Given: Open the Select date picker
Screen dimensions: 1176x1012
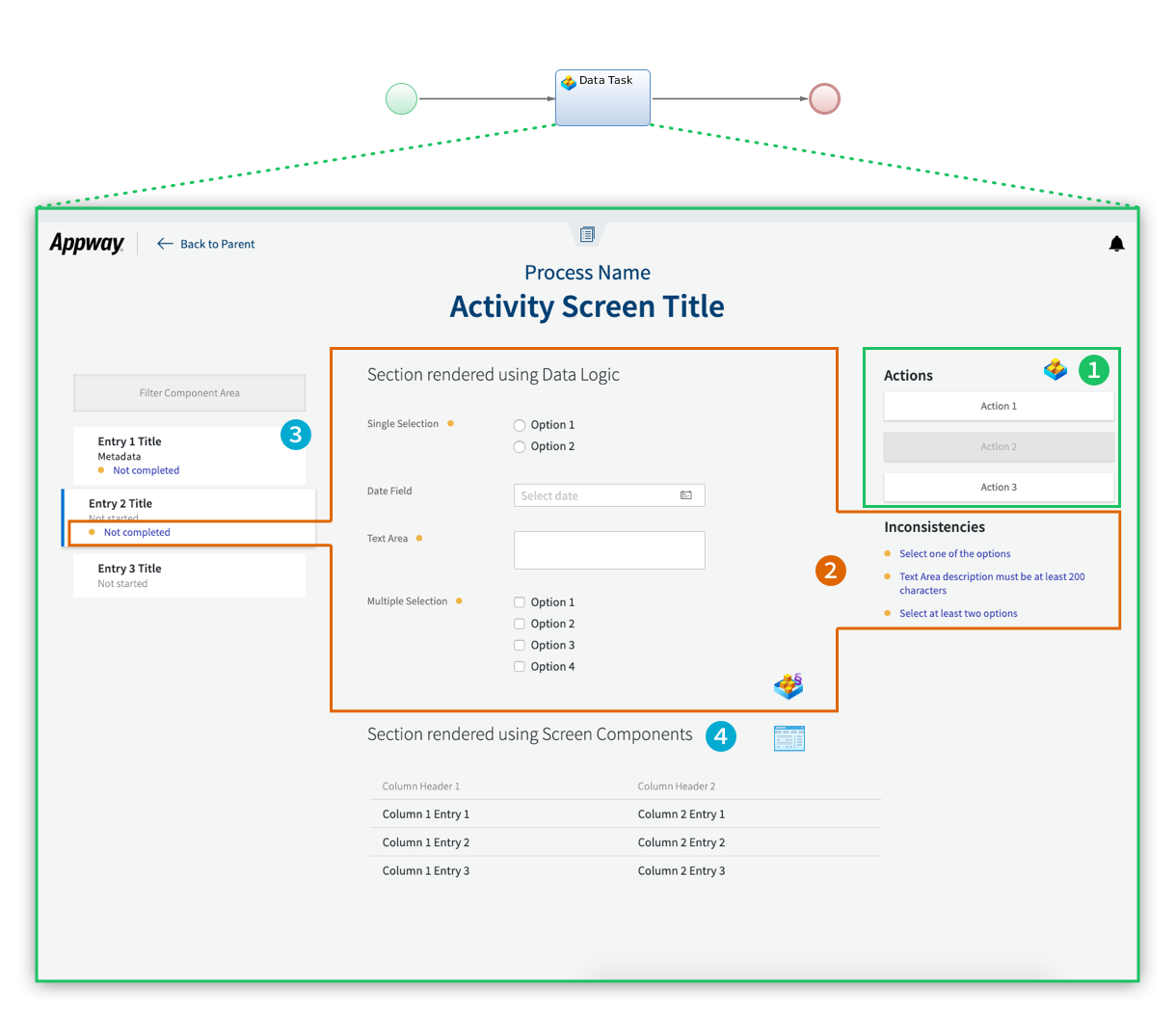Looking at the screenshot, I should click(x=598, y=494).
